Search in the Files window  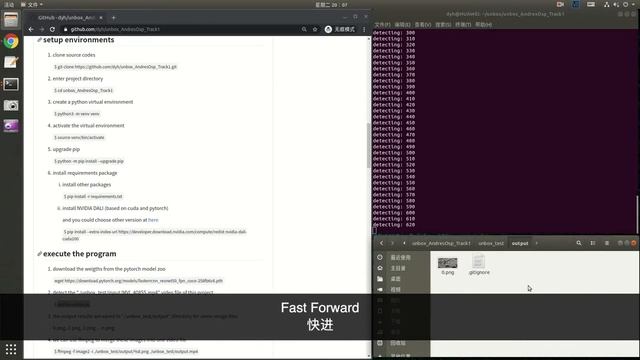click(579, 243)
